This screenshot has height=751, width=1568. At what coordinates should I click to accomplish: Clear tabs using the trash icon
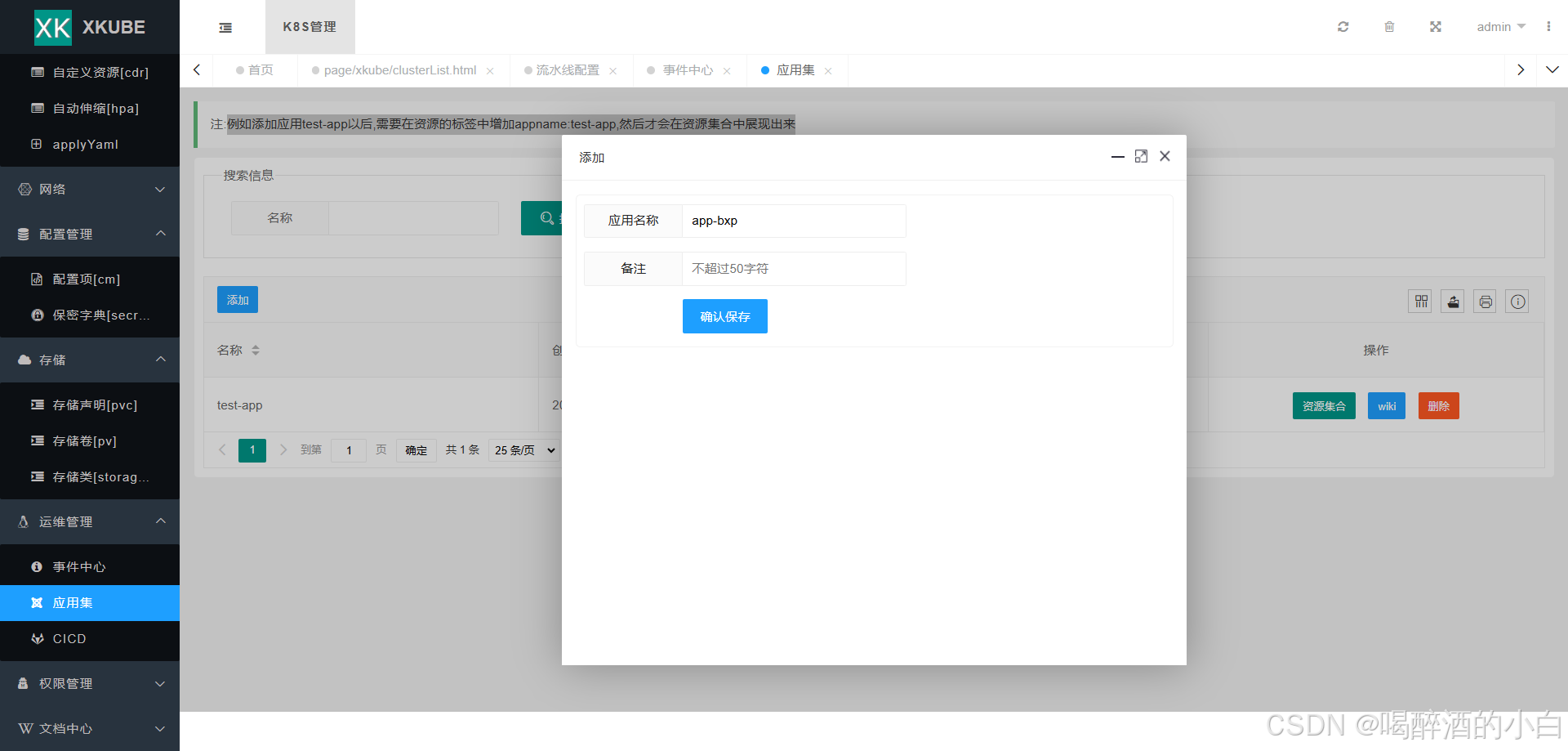coord(1389,27)
